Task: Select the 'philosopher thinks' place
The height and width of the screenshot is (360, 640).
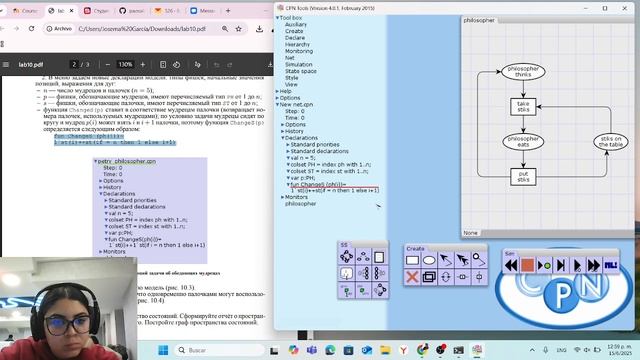Action: point(523,72)
